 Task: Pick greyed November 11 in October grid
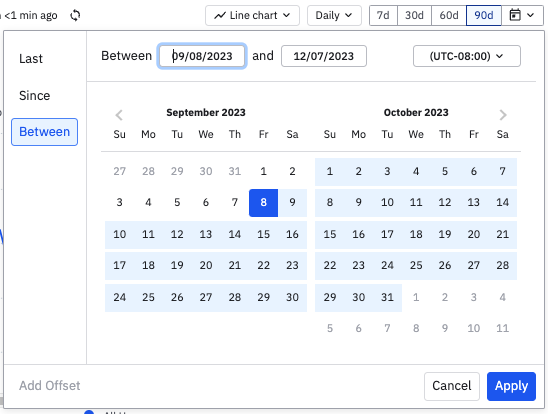coord(503,328)
